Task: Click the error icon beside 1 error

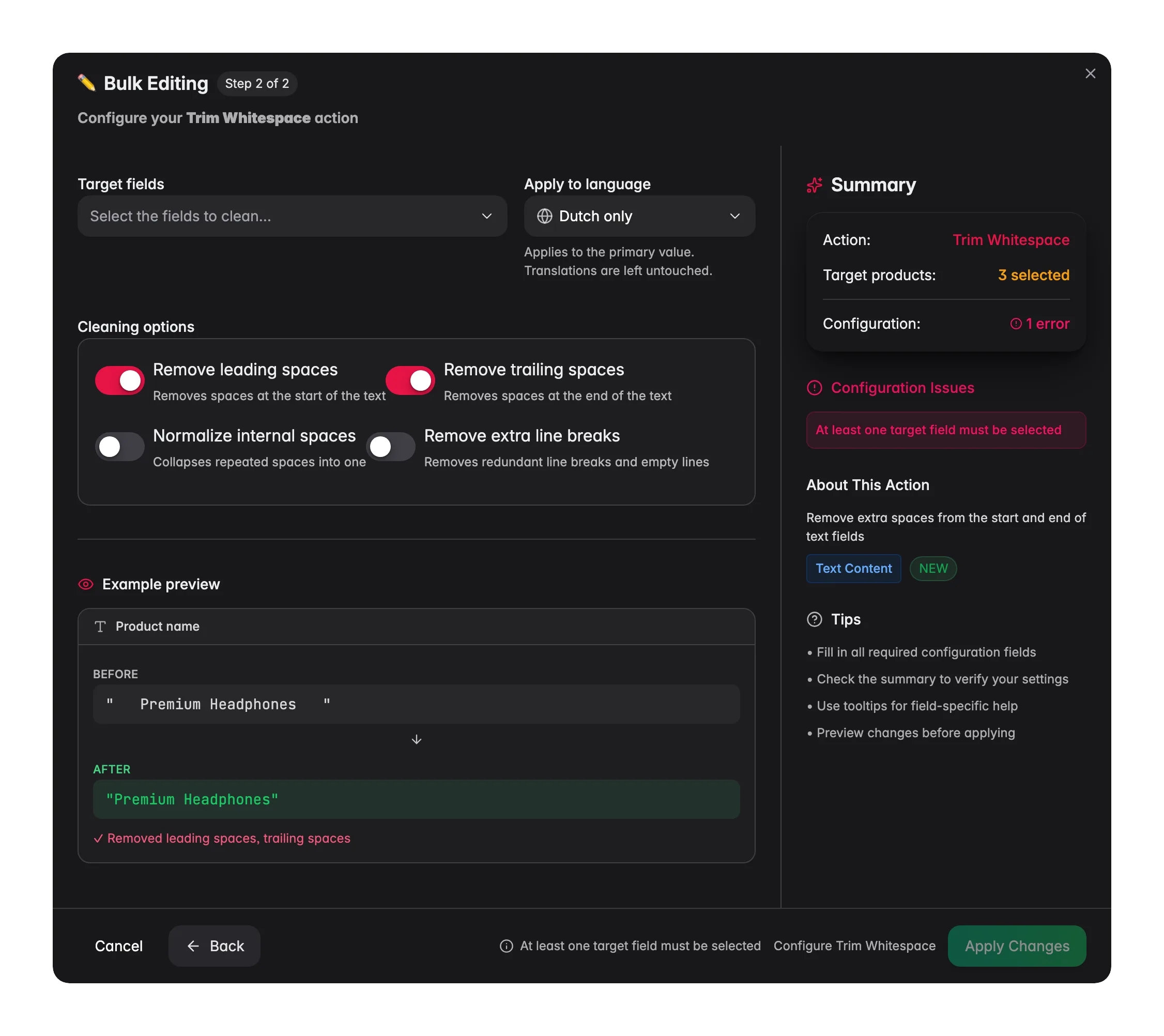Action: pos(1015,324)
